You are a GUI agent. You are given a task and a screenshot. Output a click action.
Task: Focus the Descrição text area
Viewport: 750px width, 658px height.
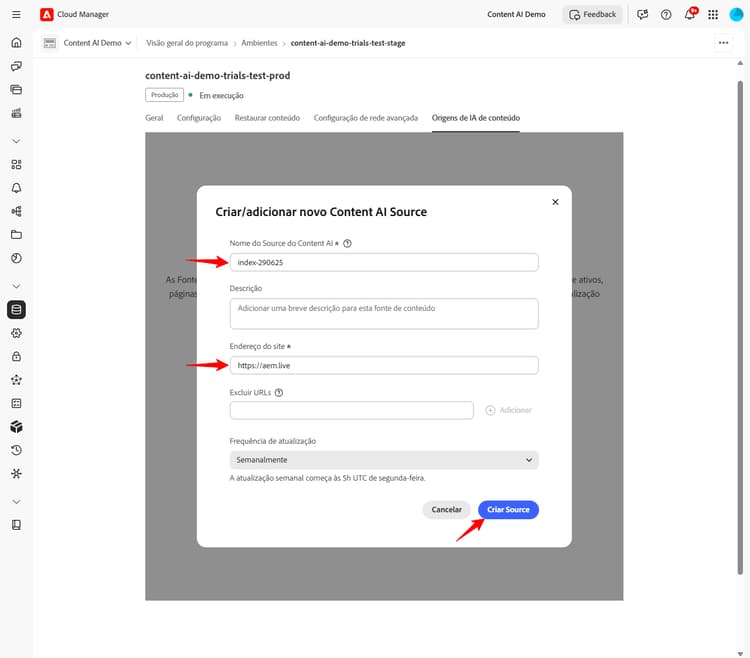pos(384,314)
